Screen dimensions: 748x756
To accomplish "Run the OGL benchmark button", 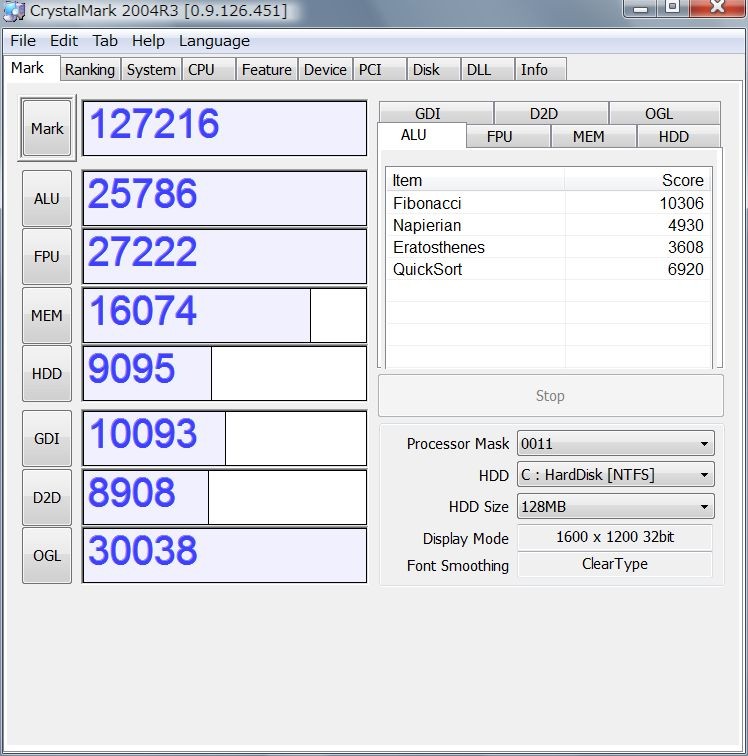I will 47,555.
